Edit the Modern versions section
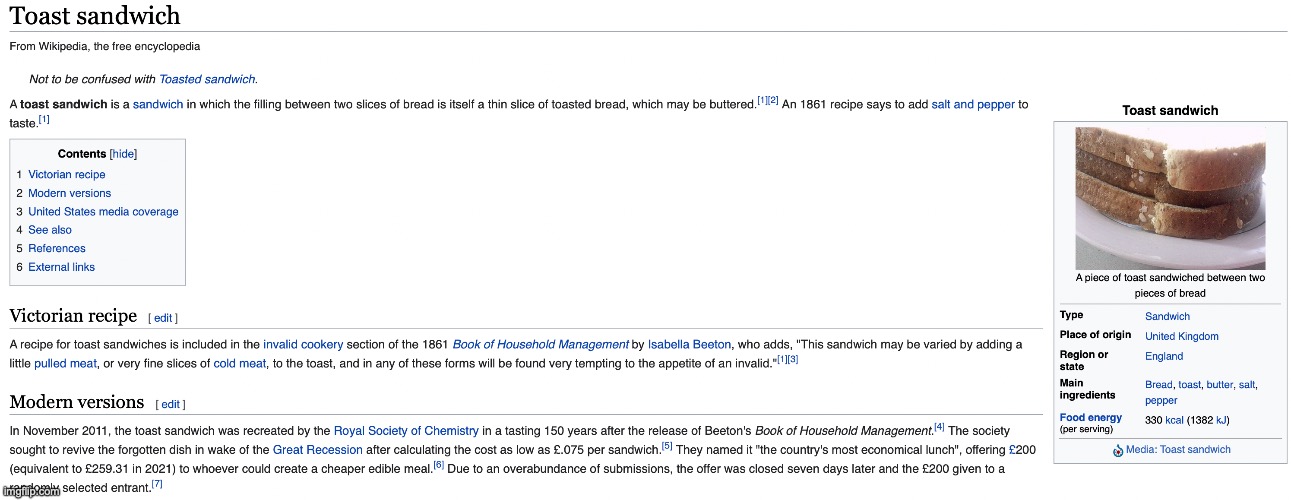This screenshot has width=1291, height=500. coord(170,404)
